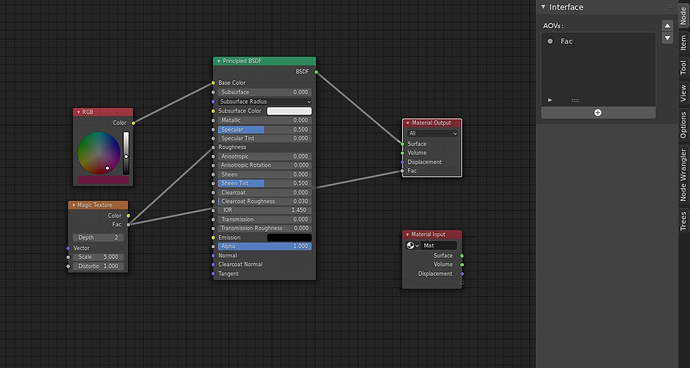Click the Magic Texture Distortion 1.000 field
The image size is (690, 368).
98,266
